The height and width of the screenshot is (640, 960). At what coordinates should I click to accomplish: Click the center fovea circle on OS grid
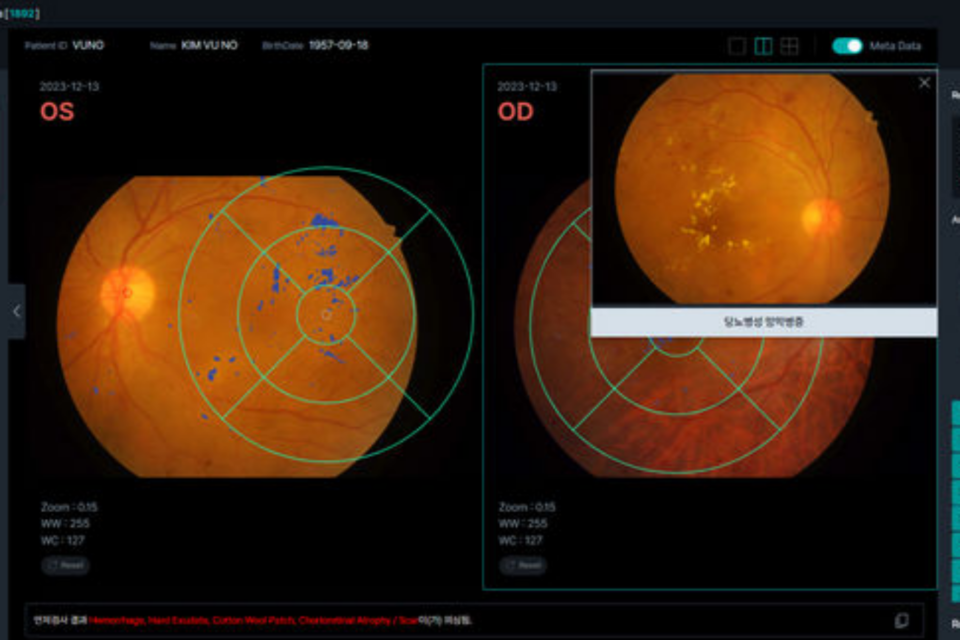pos(326,315)
